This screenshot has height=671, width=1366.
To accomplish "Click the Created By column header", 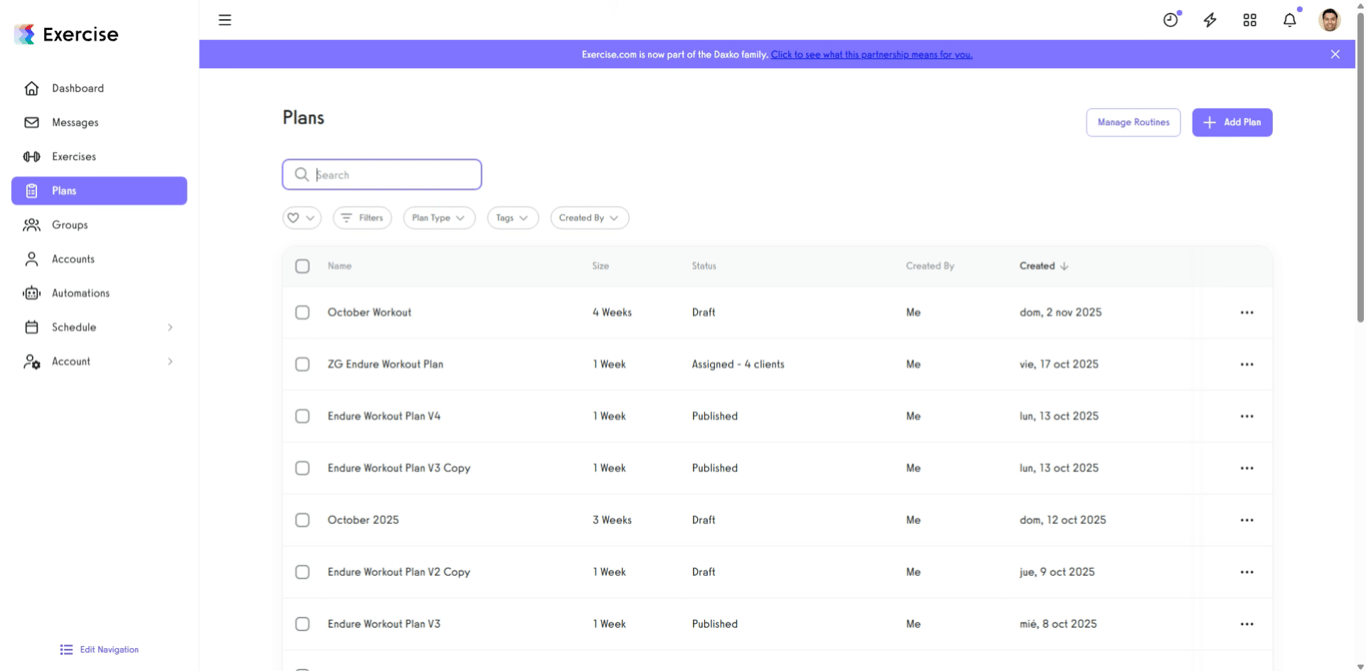I will [930, 266].
